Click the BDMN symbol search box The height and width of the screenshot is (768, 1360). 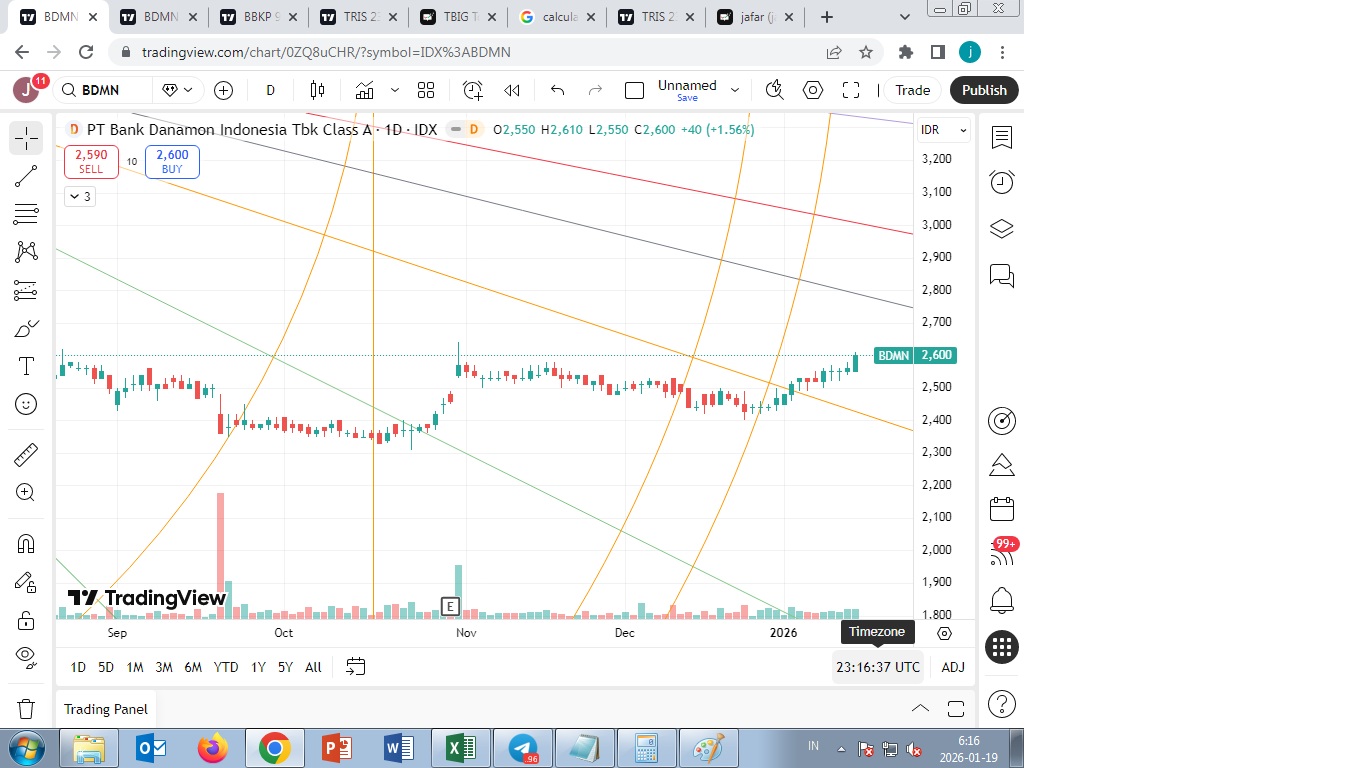104,90
